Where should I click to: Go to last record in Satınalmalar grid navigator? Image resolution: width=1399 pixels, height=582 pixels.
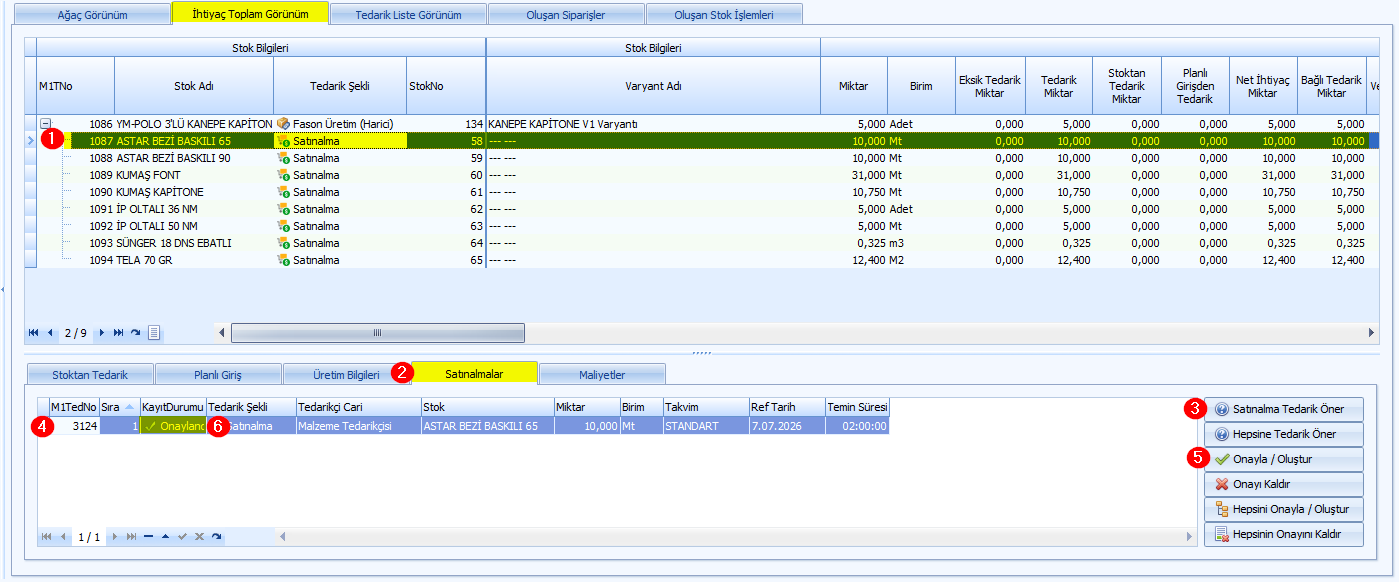(x=131, y=537)
